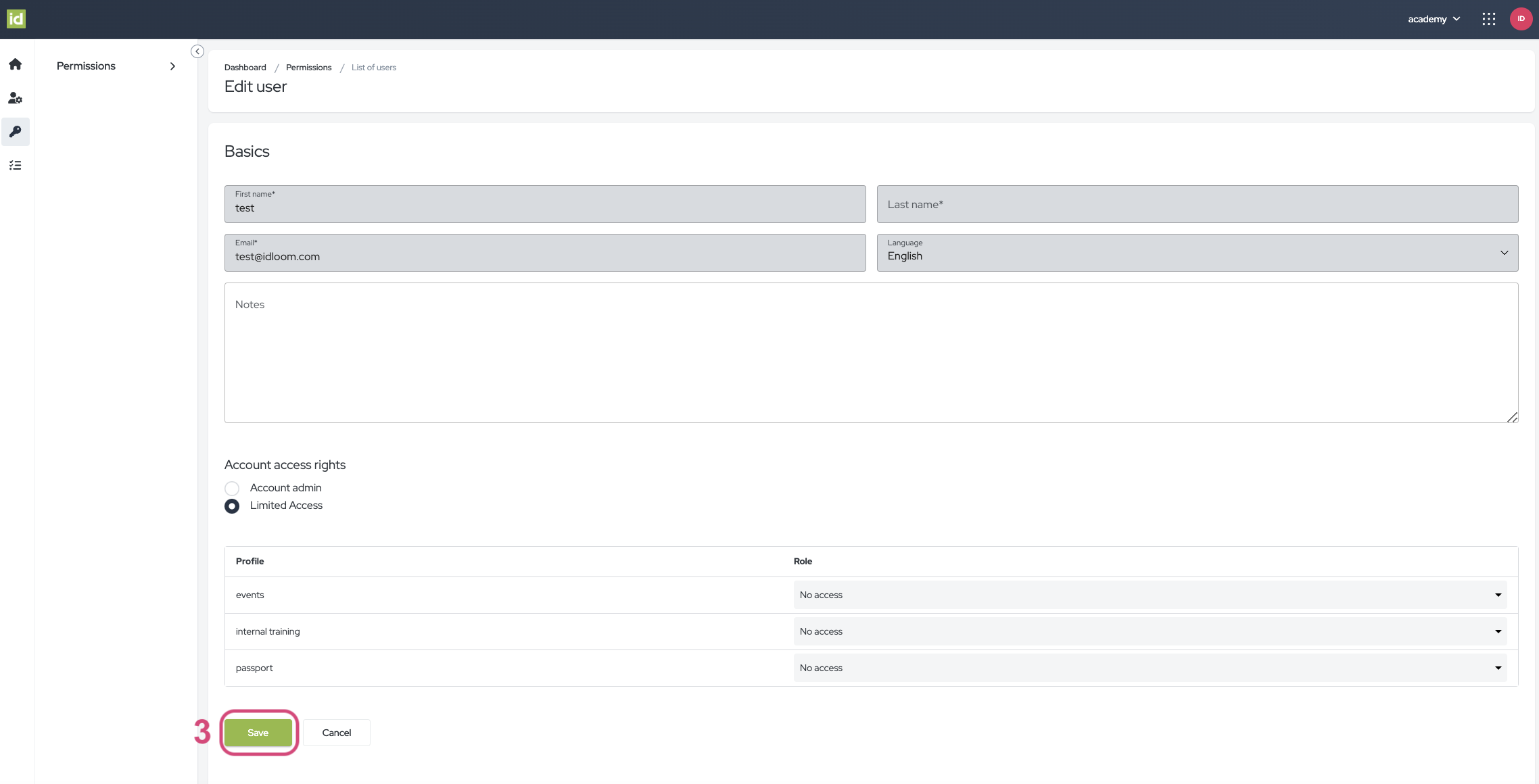The image size is (1539, 784).
Task: Open the Role dropdown for events profile
Action: tap(1497, 595)
